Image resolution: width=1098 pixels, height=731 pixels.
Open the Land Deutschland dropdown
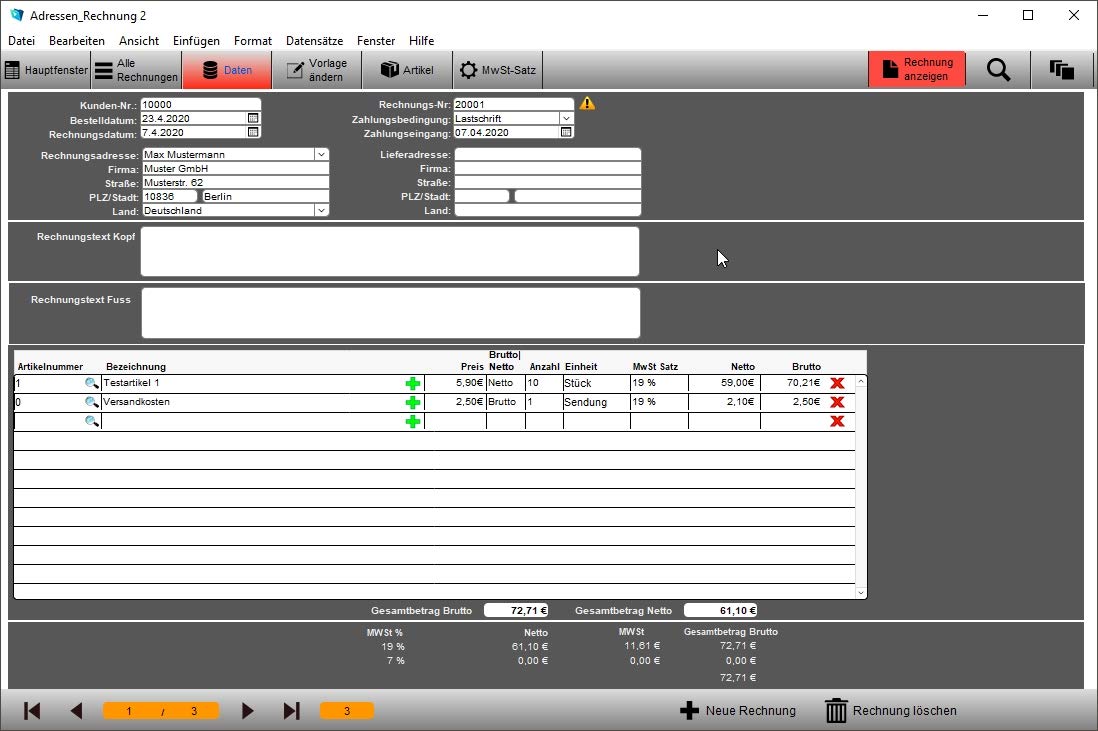[321, 210]
